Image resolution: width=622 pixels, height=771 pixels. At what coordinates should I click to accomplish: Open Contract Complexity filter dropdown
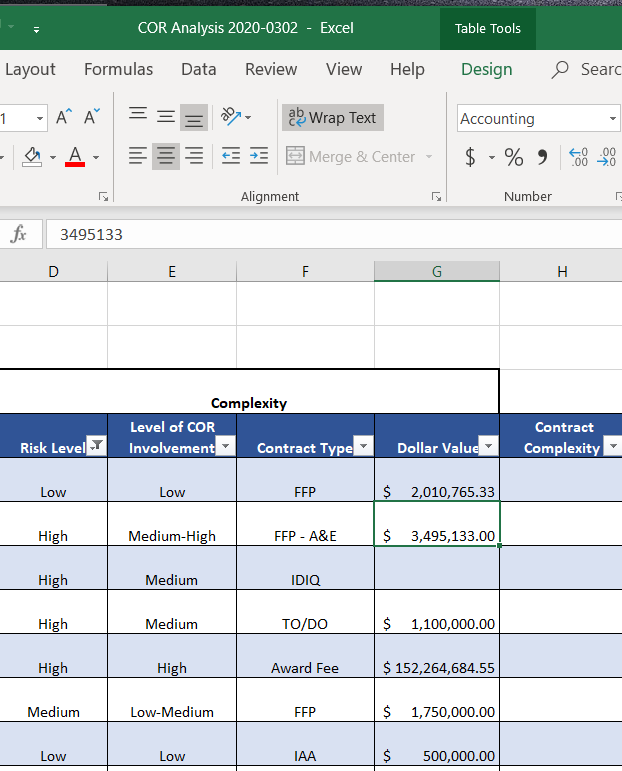(613, 445)
